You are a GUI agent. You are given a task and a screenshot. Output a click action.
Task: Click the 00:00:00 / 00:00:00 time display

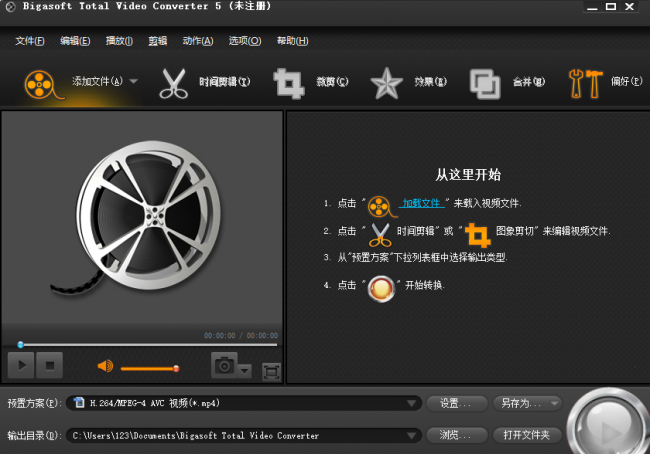pos(241,335)
